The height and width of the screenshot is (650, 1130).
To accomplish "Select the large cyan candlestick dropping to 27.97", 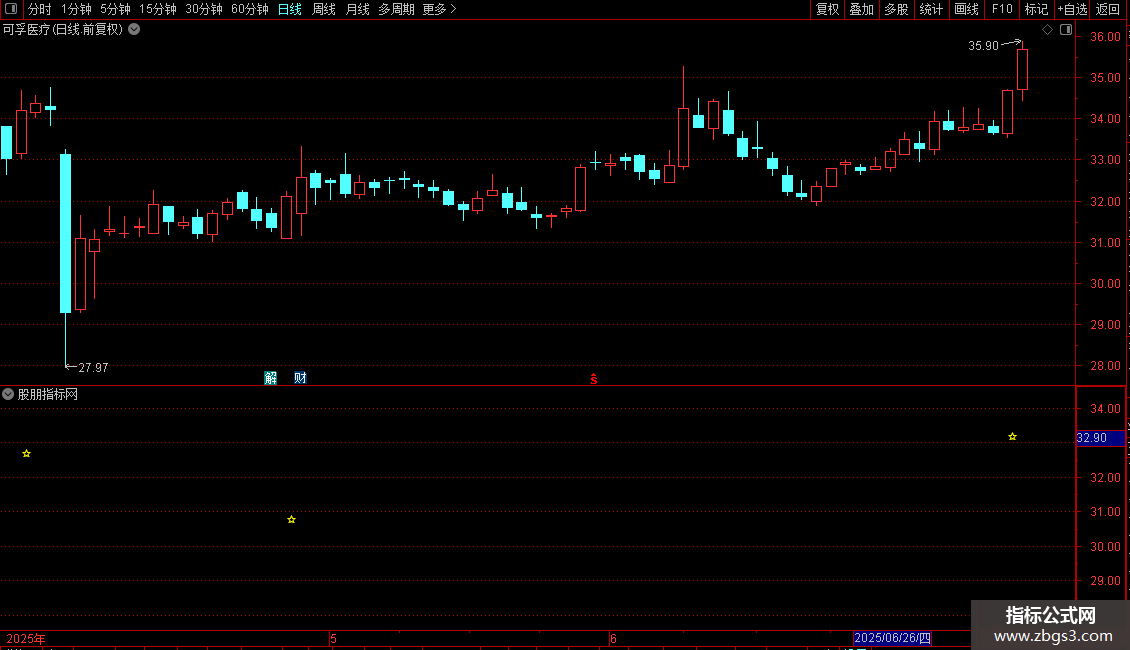I will (66, 233).
